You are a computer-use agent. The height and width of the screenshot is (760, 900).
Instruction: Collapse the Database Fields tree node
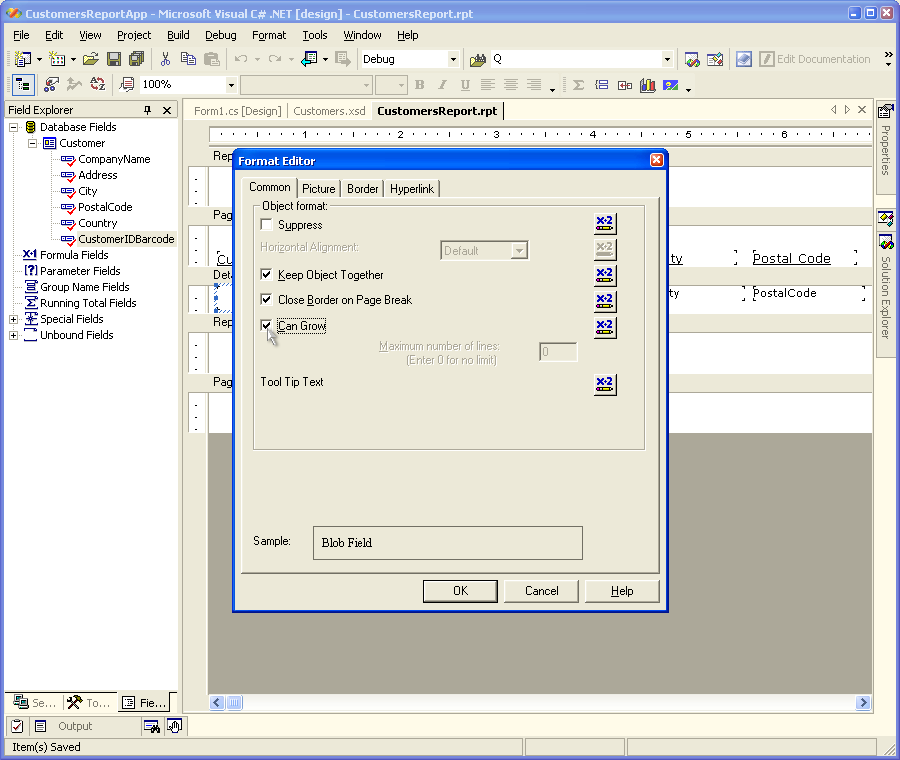coord(14,127)
